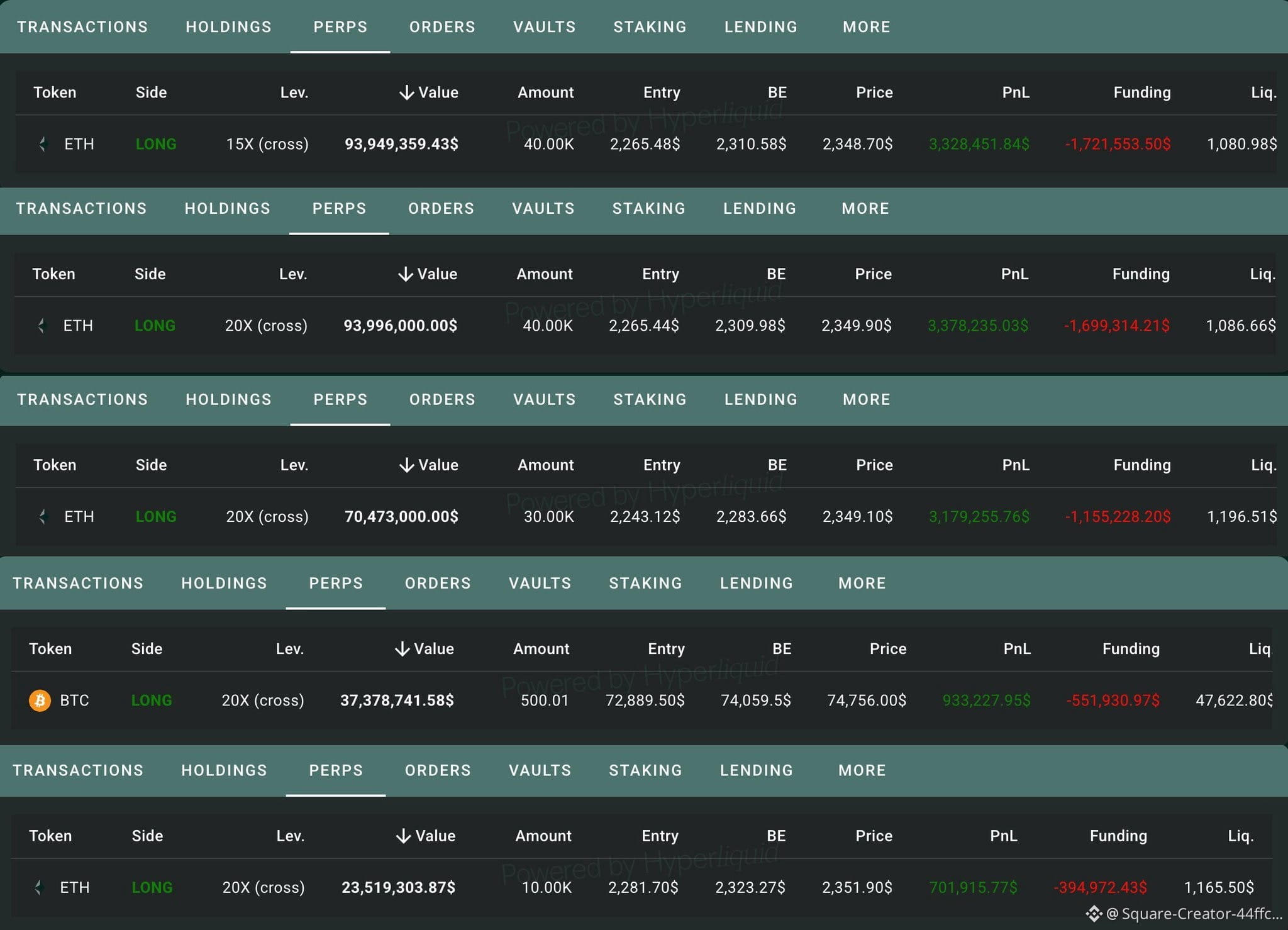Screen dimensions: 1288x930
Task: Open LENDING tab above the 70,473,000.00$ position
Action: pos(761,399)
